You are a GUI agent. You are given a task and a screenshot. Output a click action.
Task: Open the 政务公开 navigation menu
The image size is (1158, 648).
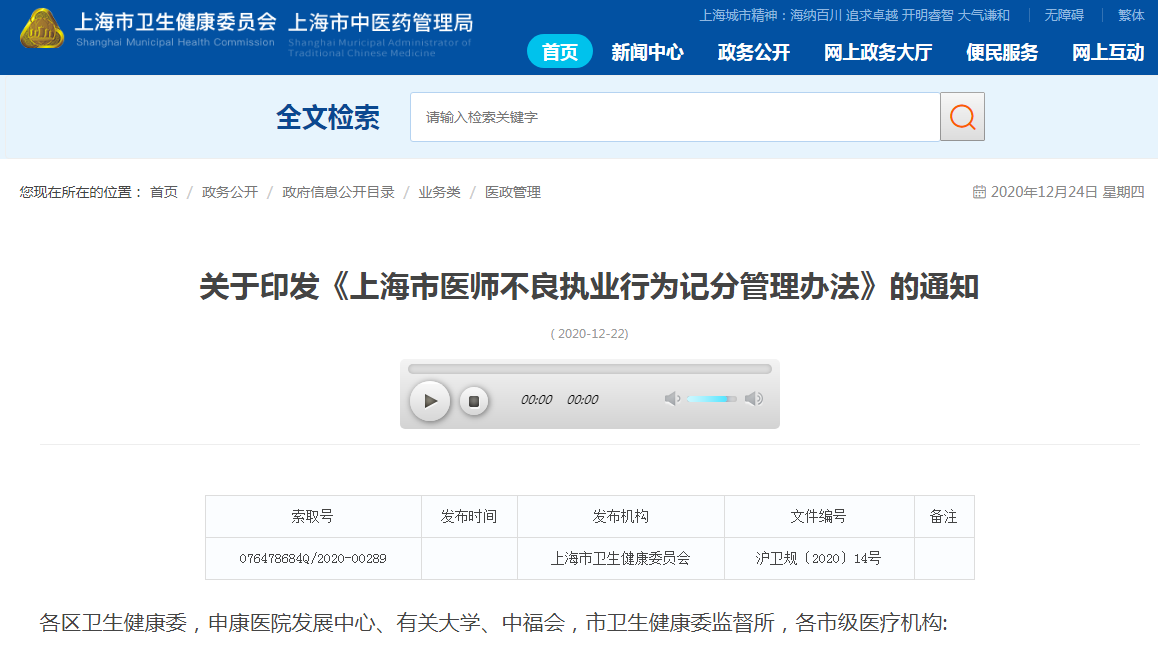coord(753,52)
